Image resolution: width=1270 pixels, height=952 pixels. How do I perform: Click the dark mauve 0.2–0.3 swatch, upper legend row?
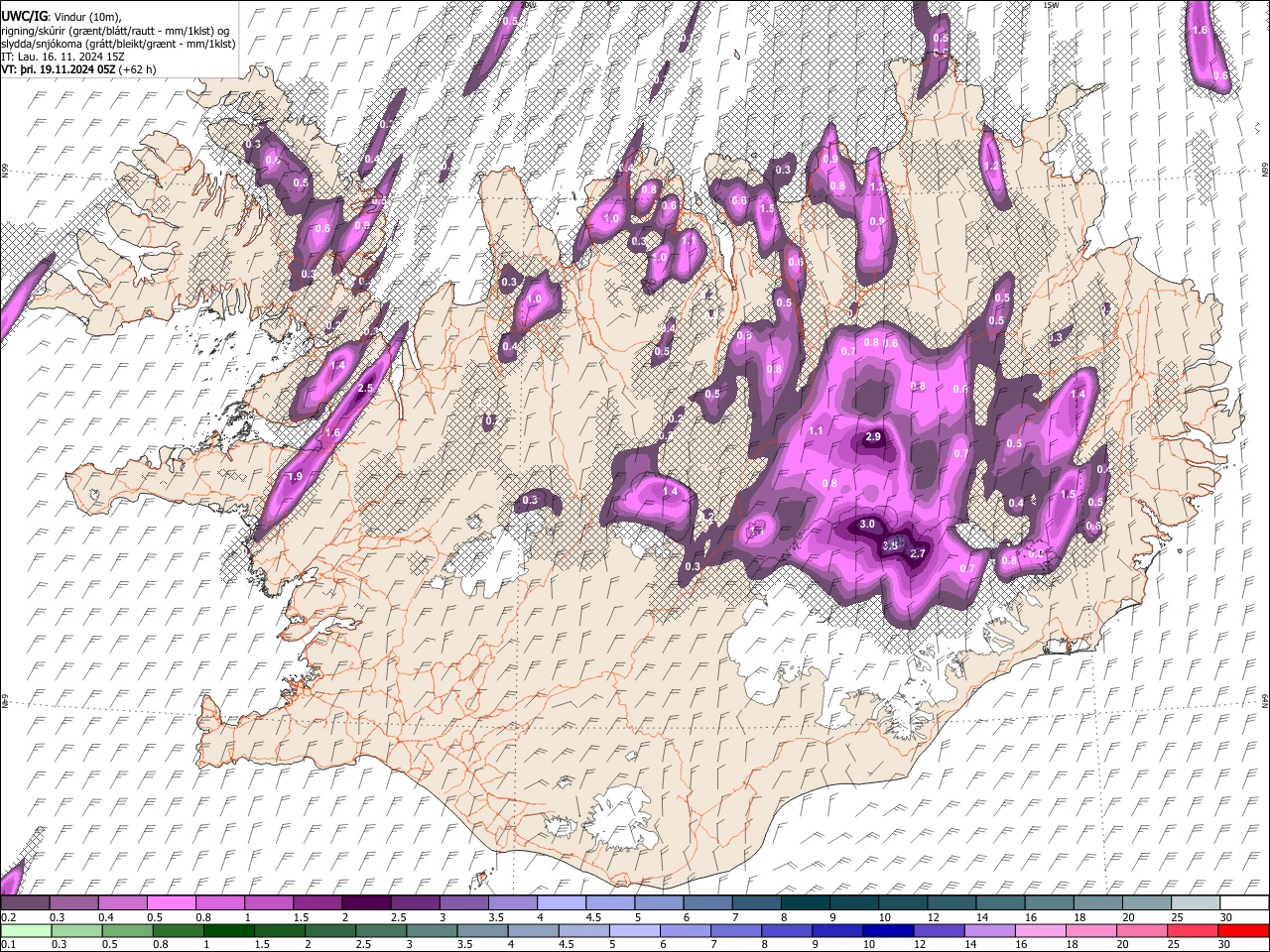[27, 903]
